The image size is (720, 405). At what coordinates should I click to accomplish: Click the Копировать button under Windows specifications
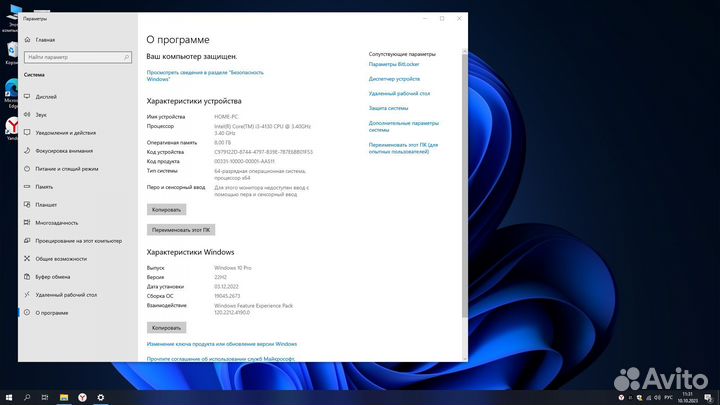click(166, 328)
